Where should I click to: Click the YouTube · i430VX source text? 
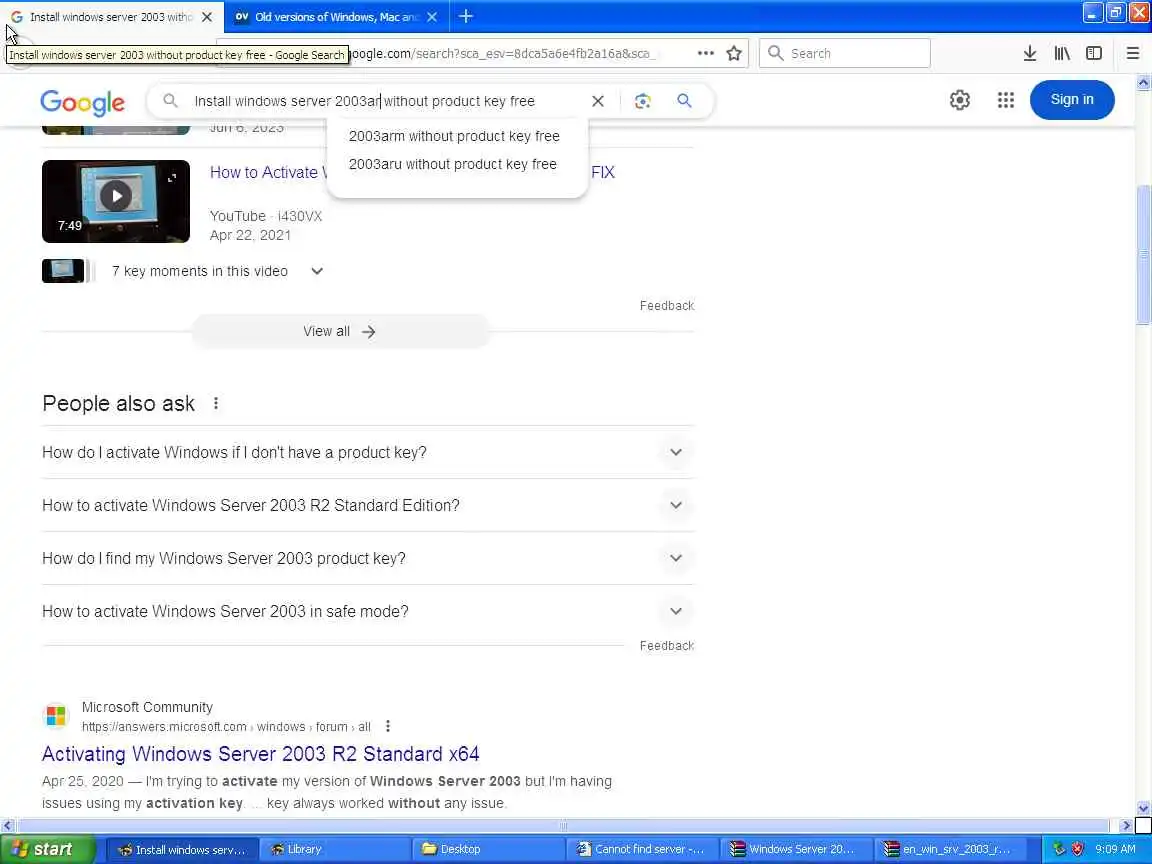(266, 216)
